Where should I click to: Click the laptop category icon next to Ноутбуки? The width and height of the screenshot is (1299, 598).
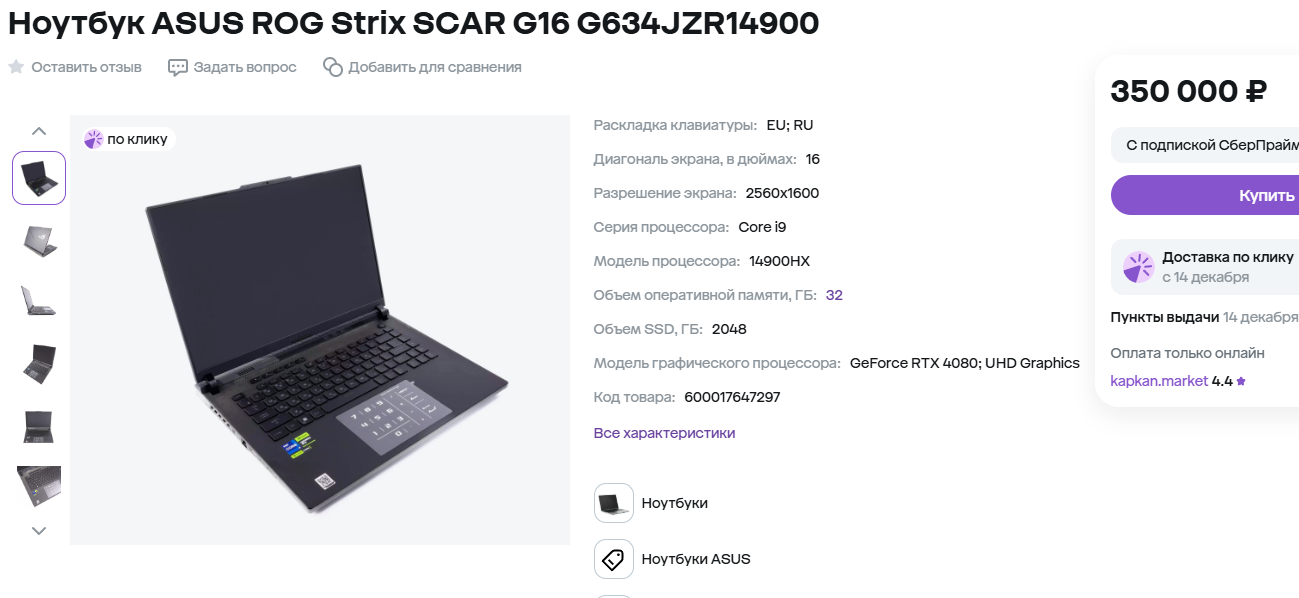click(x=614, y=503)
